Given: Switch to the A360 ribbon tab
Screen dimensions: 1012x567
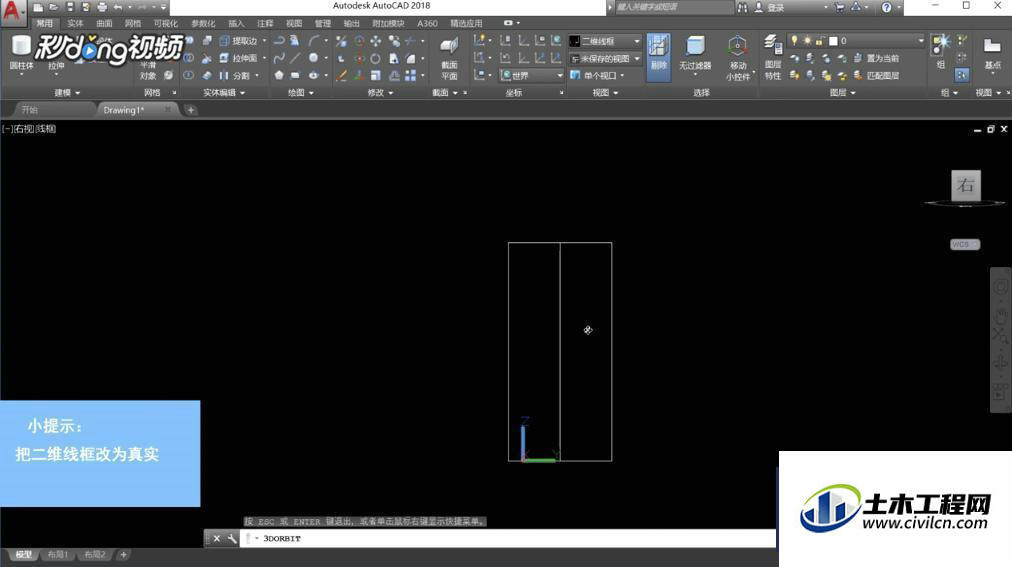Looking at the screenshot, I should 427,23.
